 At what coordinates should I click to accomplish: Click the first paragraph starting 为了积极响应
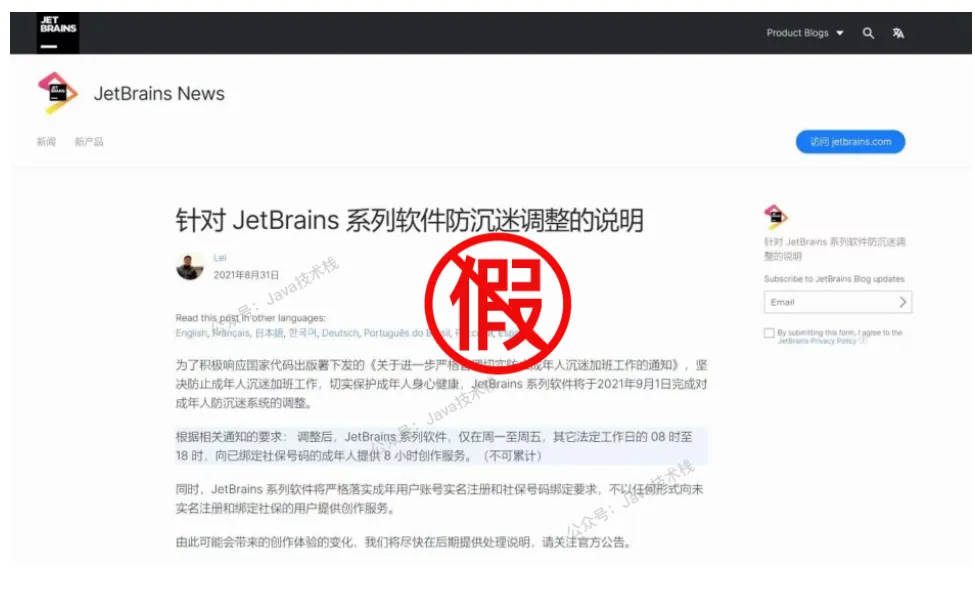pos(441,384)
